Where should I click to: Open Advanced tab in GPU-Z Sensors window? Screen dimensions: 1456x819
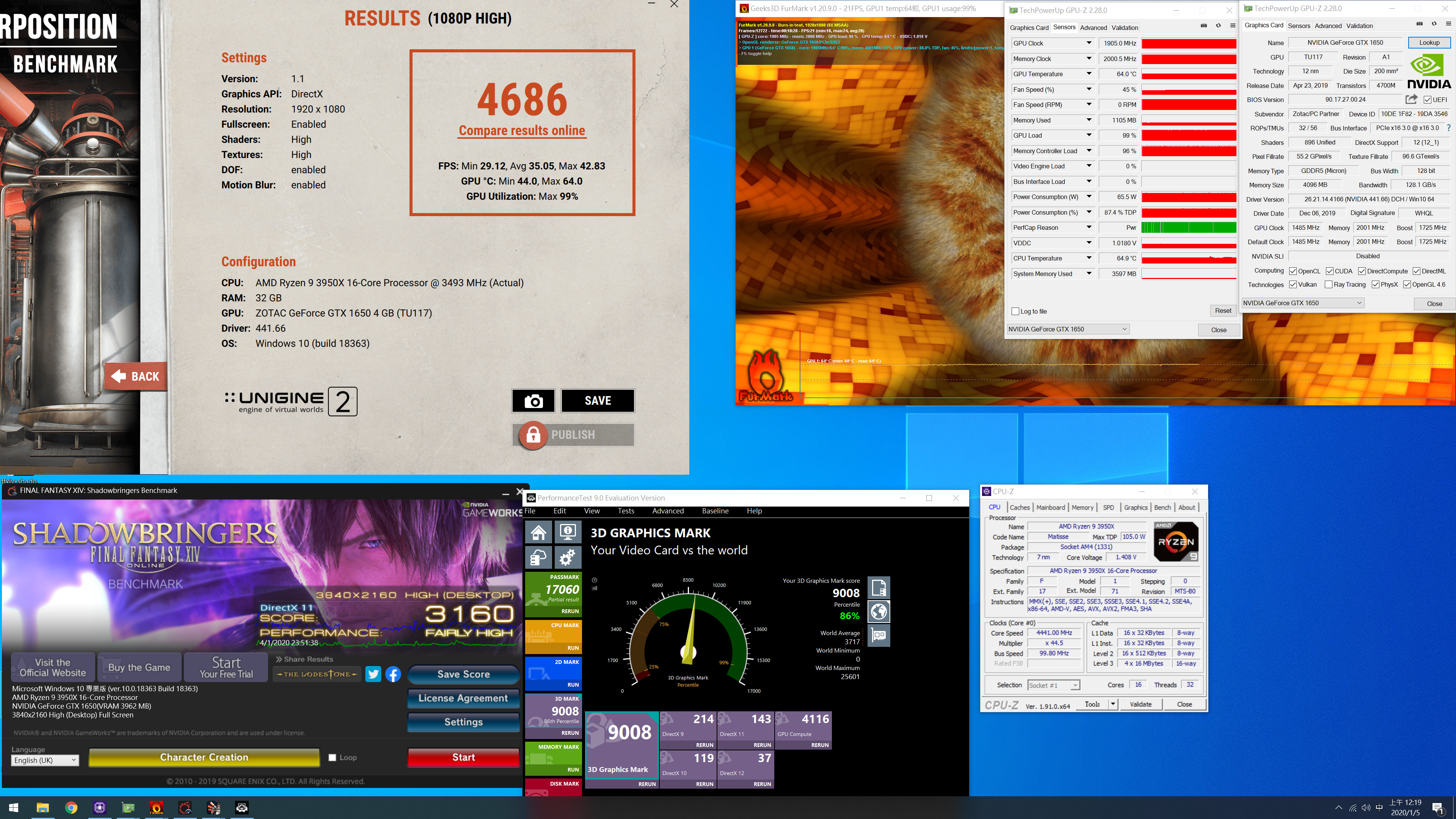coord(1093,28)
